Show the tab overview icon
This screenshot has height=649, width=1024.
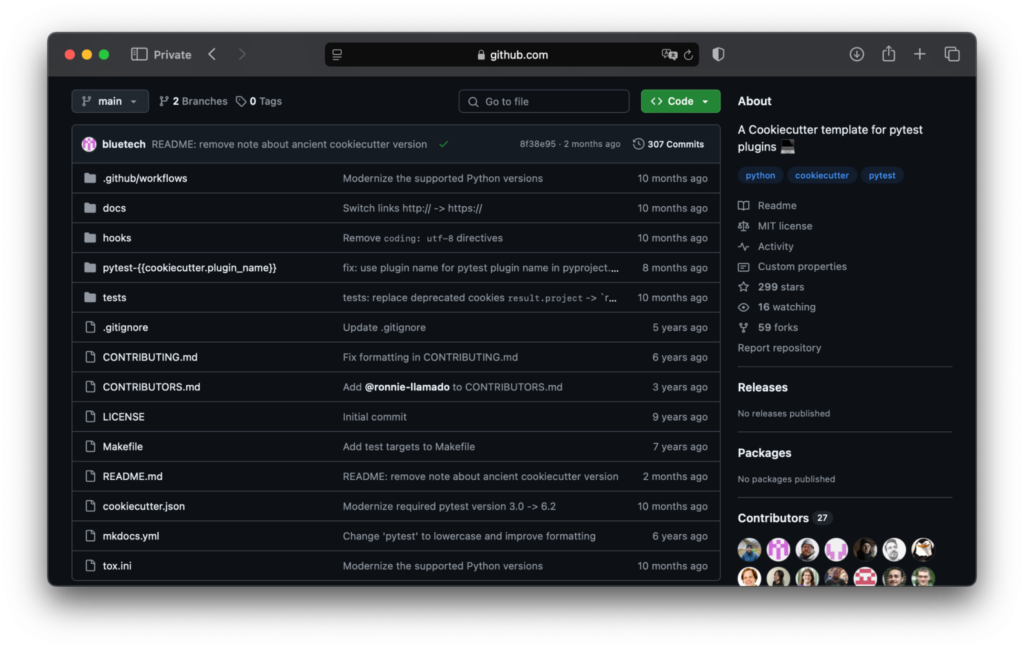pyautogui.click(x=952, y=55)
